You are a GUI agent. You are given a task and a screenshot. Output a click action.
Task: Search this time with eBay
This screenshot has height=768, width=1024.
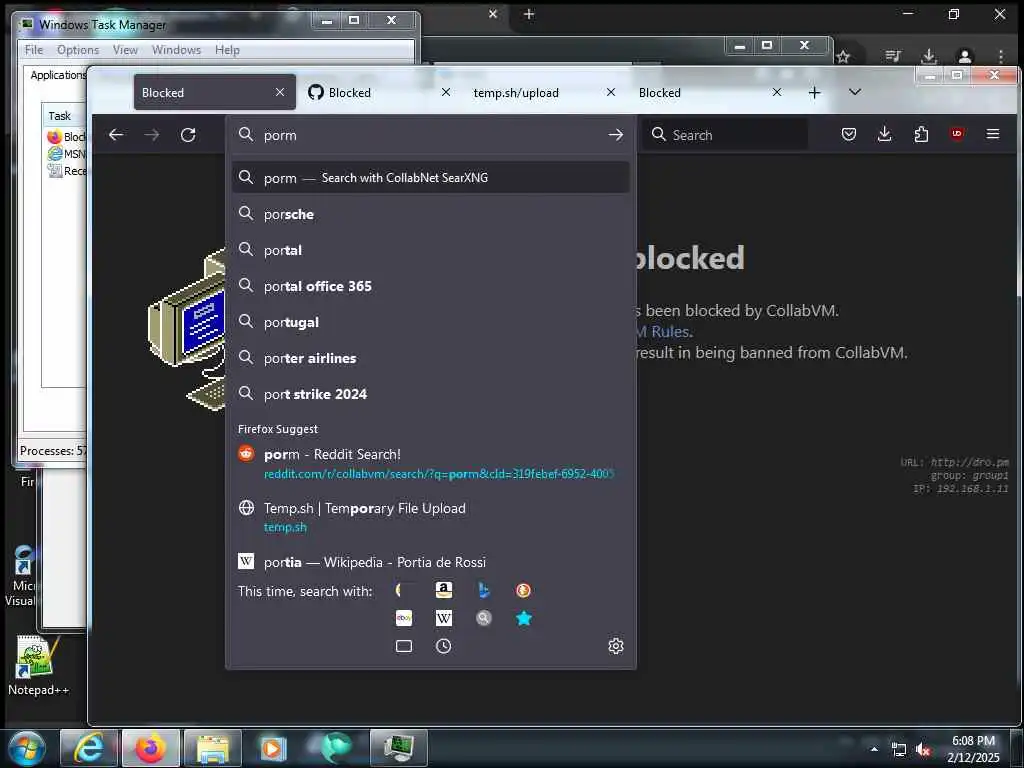[404, 618]
